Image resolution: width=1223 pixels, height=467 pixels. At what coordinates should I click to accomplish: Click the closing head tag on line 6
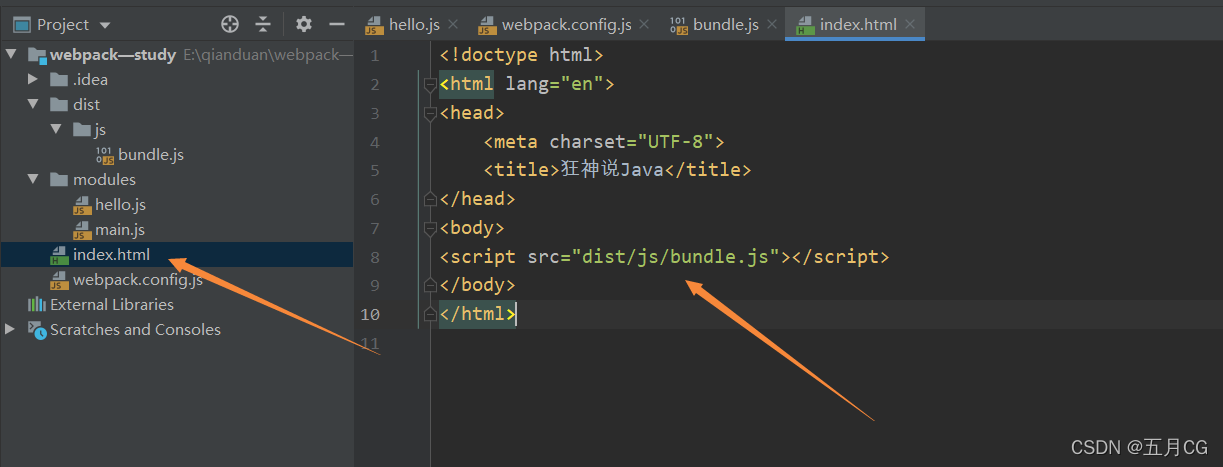tap(477, 199)
